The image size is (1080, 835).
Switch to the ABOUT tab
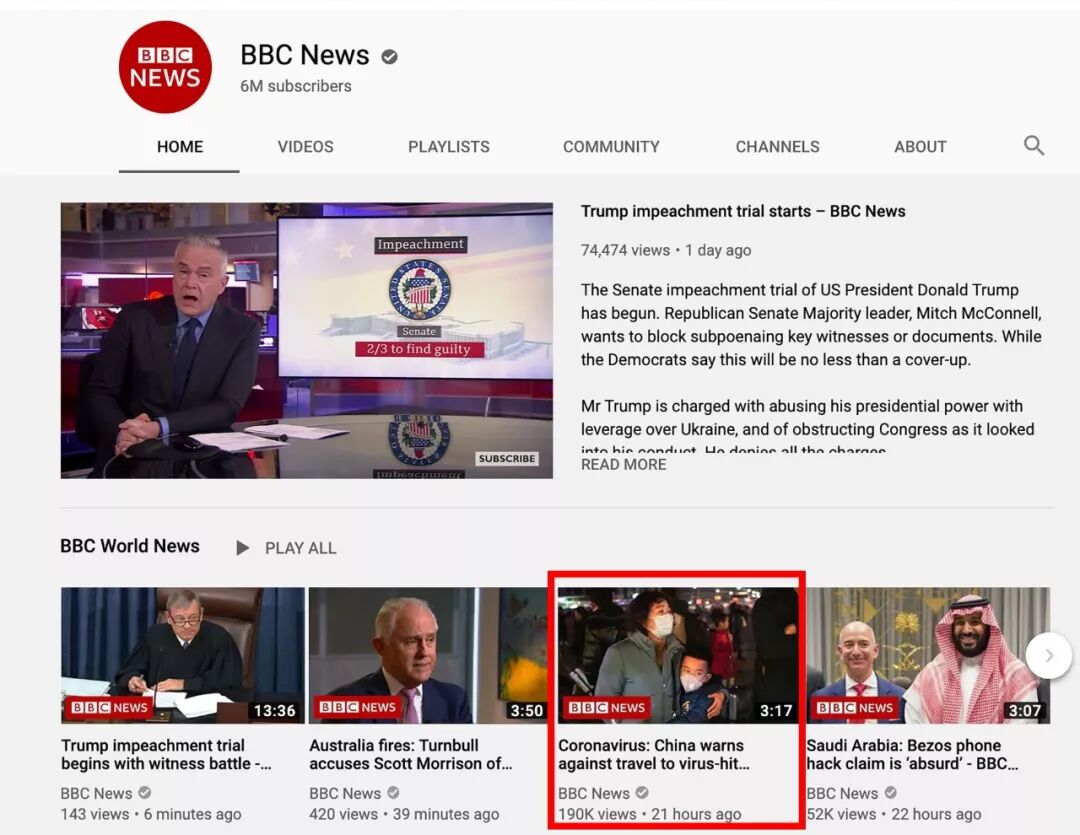tap(920, 147)
